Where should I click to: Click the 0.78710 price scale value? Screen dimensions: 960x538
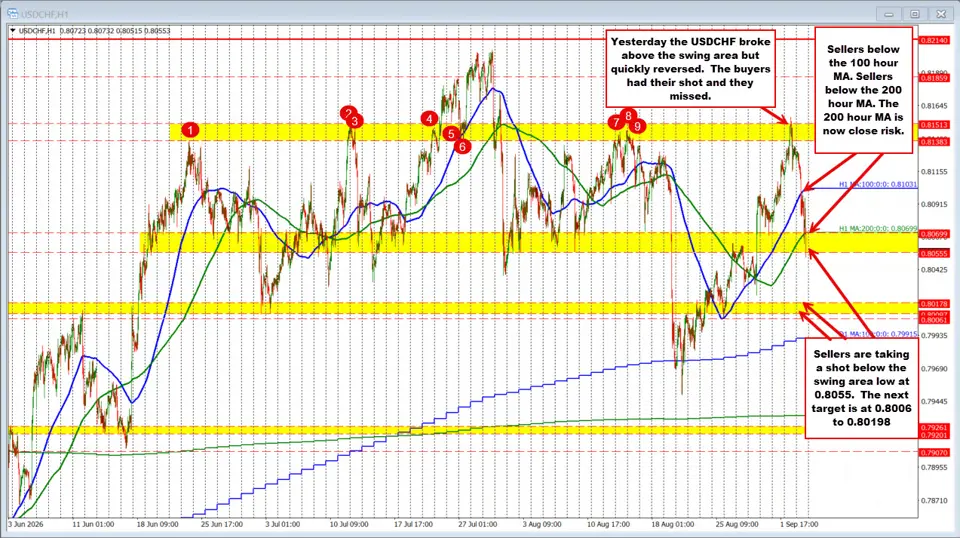pos(934,501)
